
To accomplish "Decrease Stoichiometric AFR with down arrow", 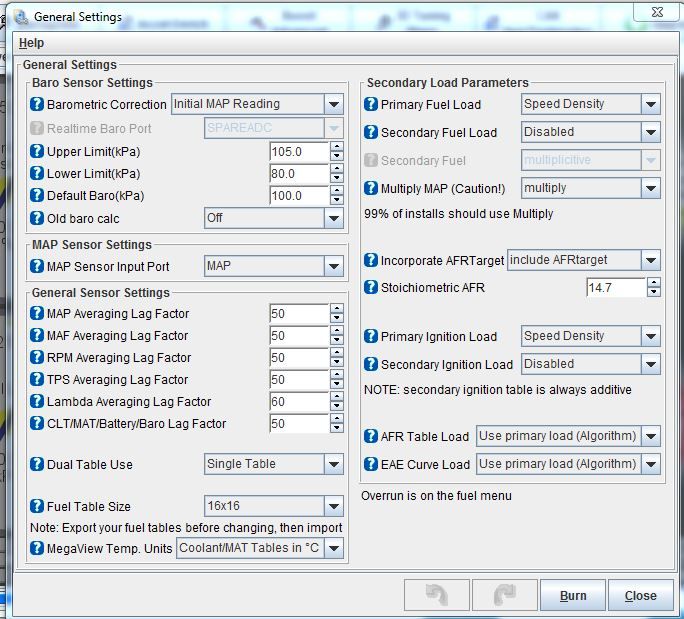I will point(654,293).
